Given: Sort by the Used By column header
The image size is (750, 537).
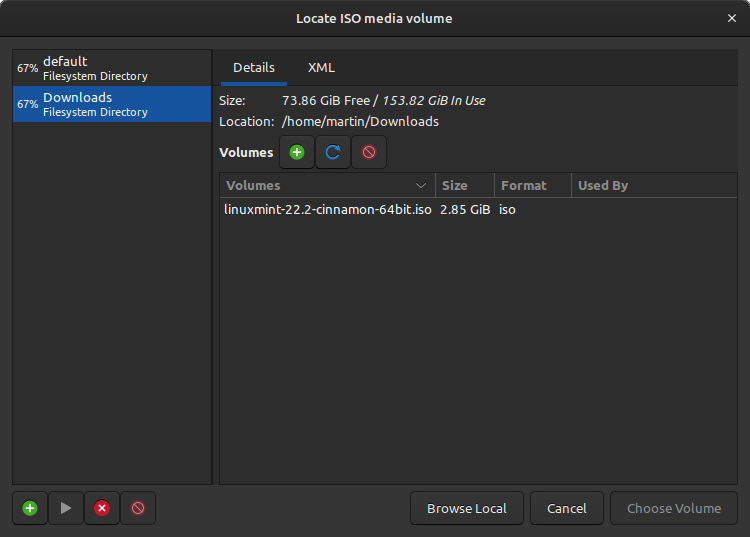Looking at the screenshot, I should [654, 185].
